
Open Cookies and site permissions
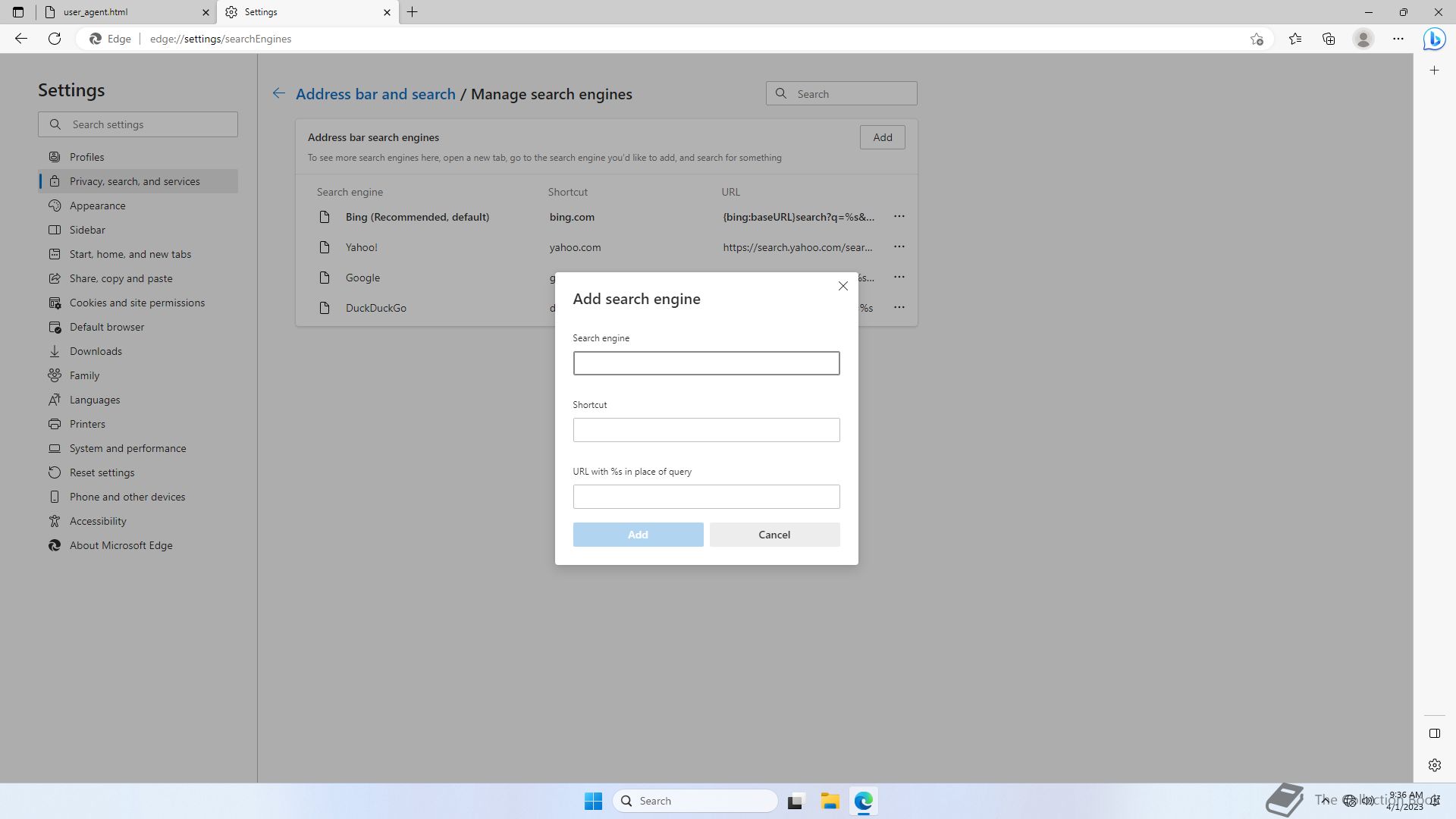(136, 303)
